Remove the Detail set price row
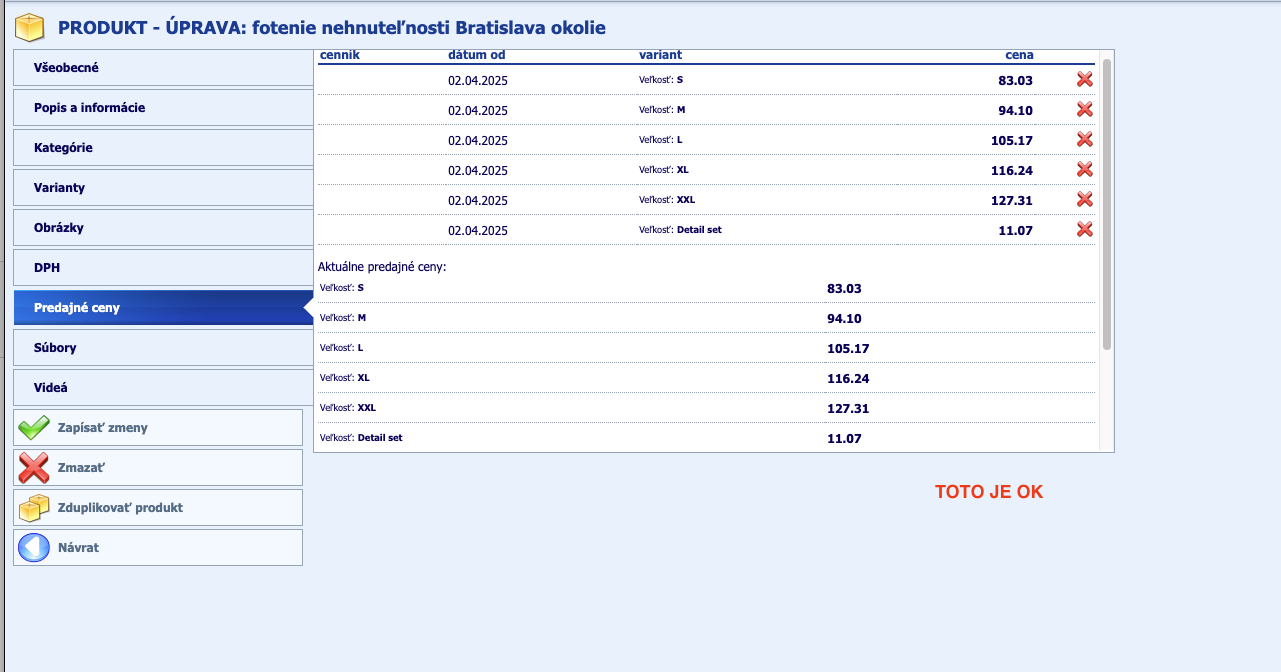1281x672 pixels. [1084, 230]
